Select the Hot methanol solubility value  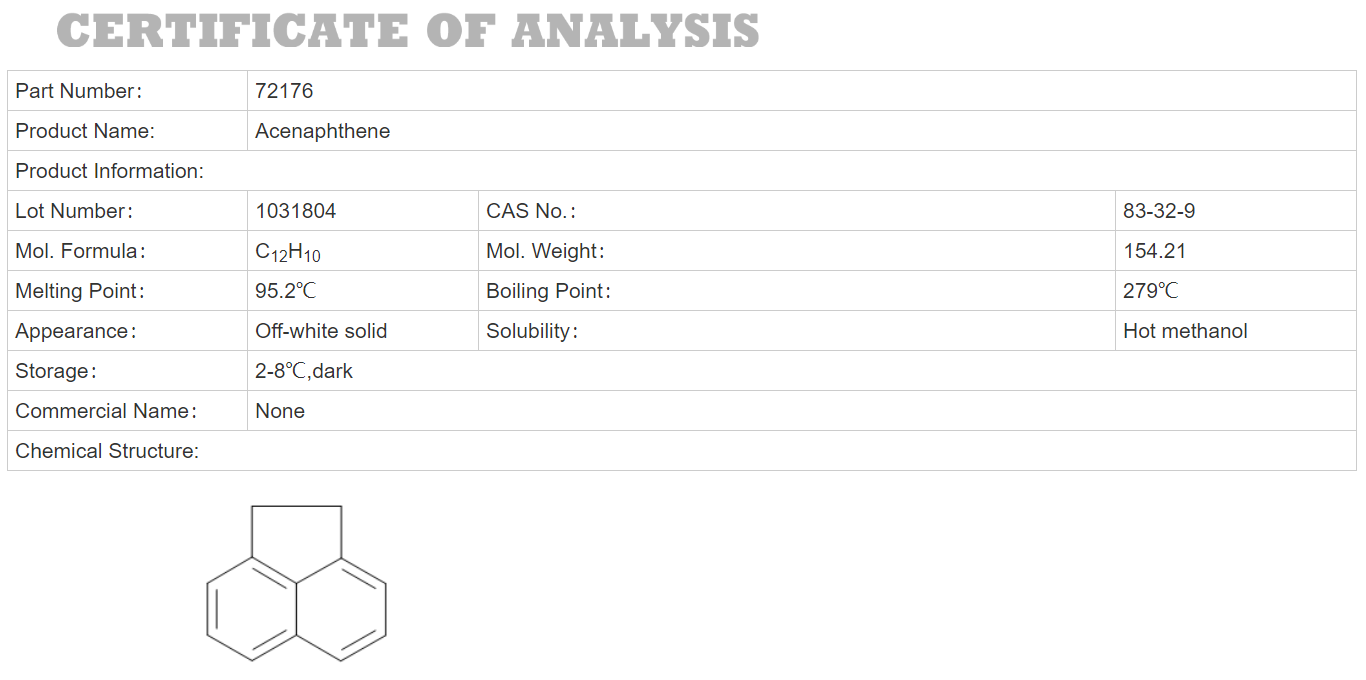pos(1185,331)
